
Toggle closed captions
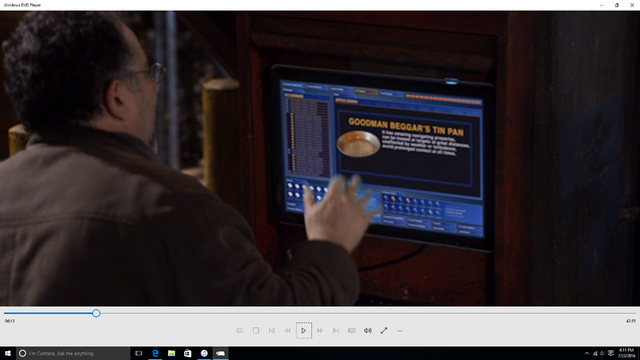[x=351, y=331]
